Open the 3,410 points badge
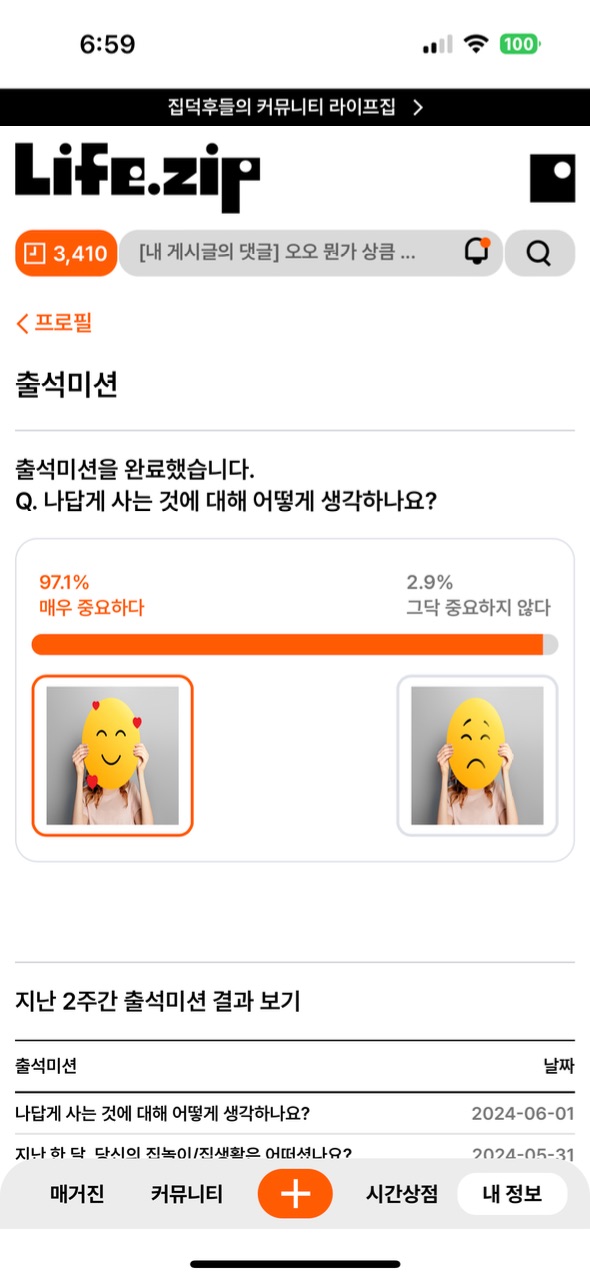Viewport: 590px width, 1280px height. click(66, 253)
